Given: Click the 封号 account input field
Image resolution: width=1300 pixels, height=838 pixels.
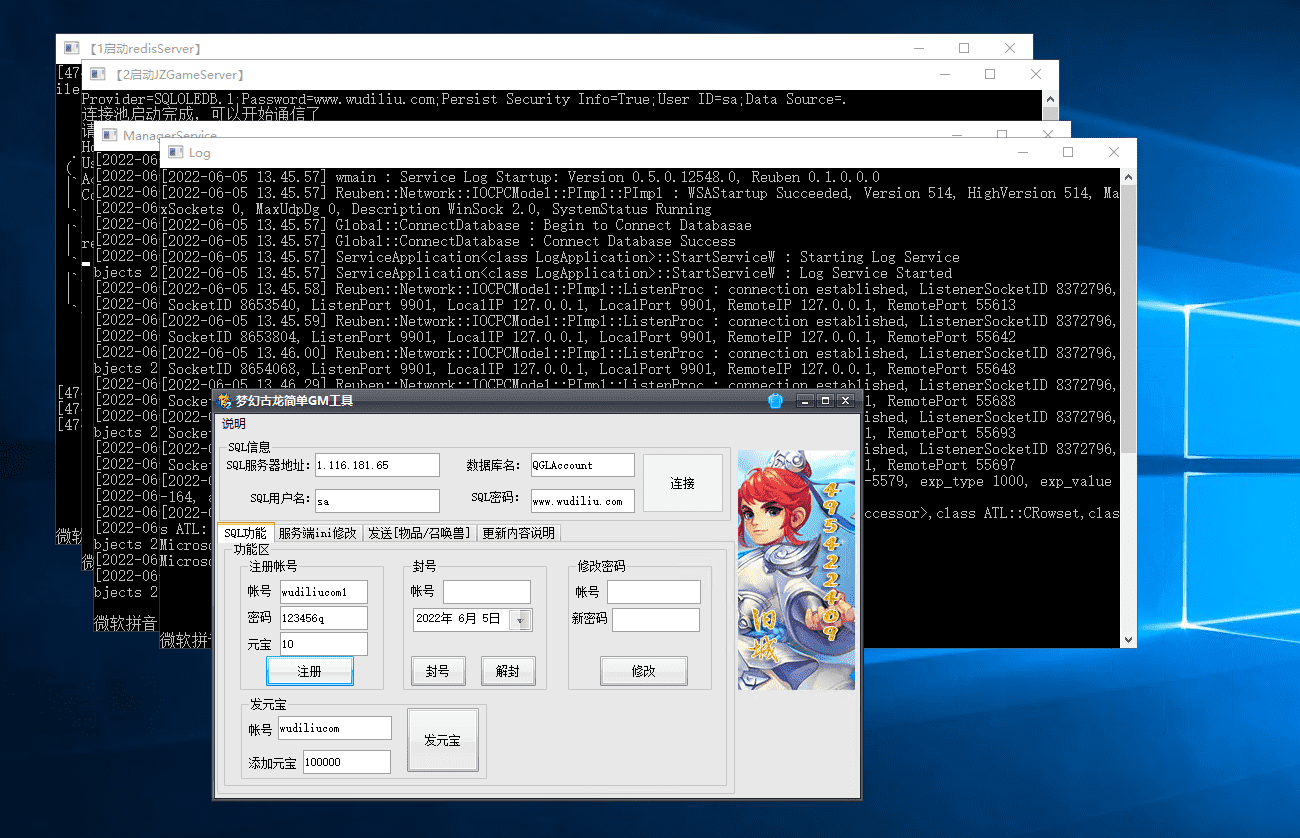Looking at the screenshot, I should click(x=487, y=592).
